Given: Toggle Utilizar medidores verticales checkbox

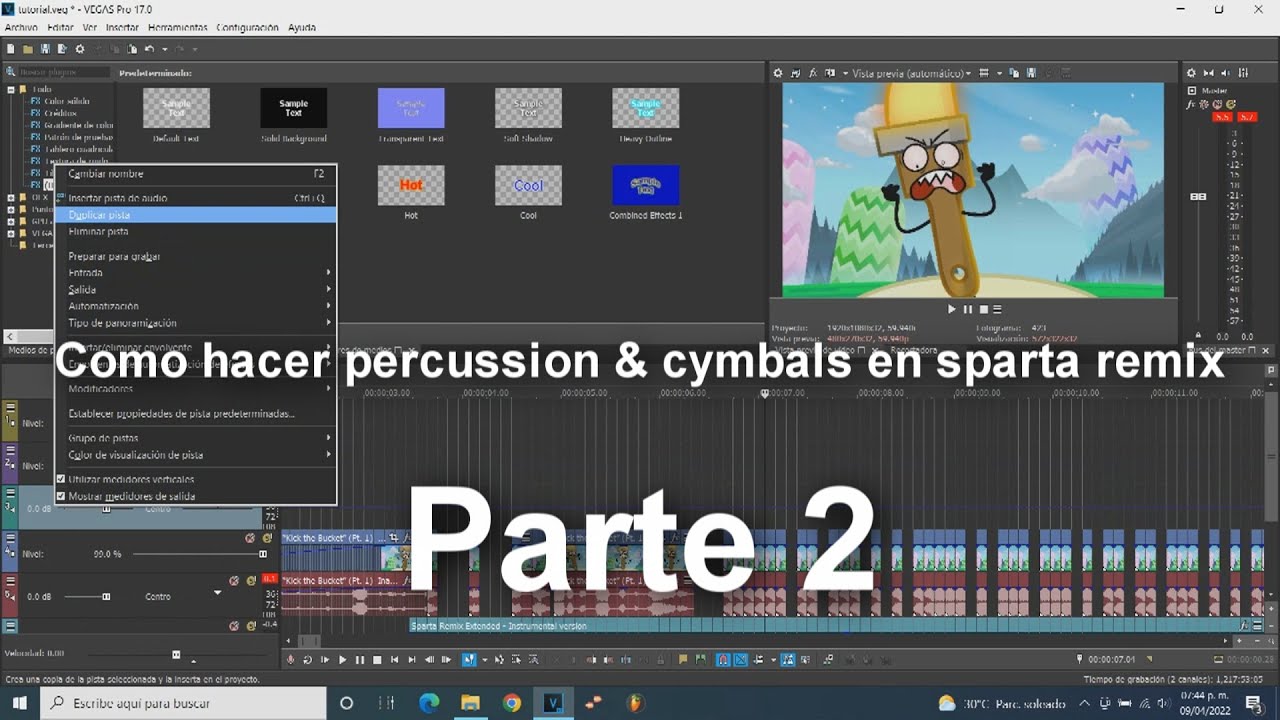Looking at the screenshot, I should 61,479.
